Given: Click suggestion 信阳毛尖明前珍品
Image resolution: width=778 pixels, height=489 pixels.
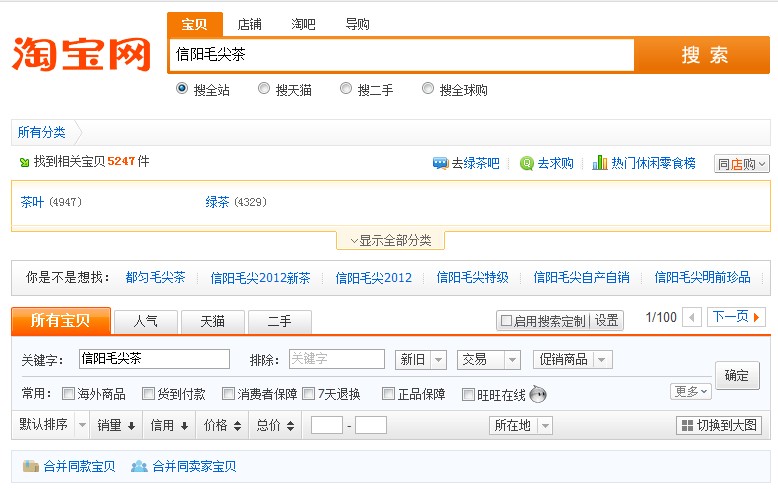Looking at the screenshot, I should pos(703,277).
